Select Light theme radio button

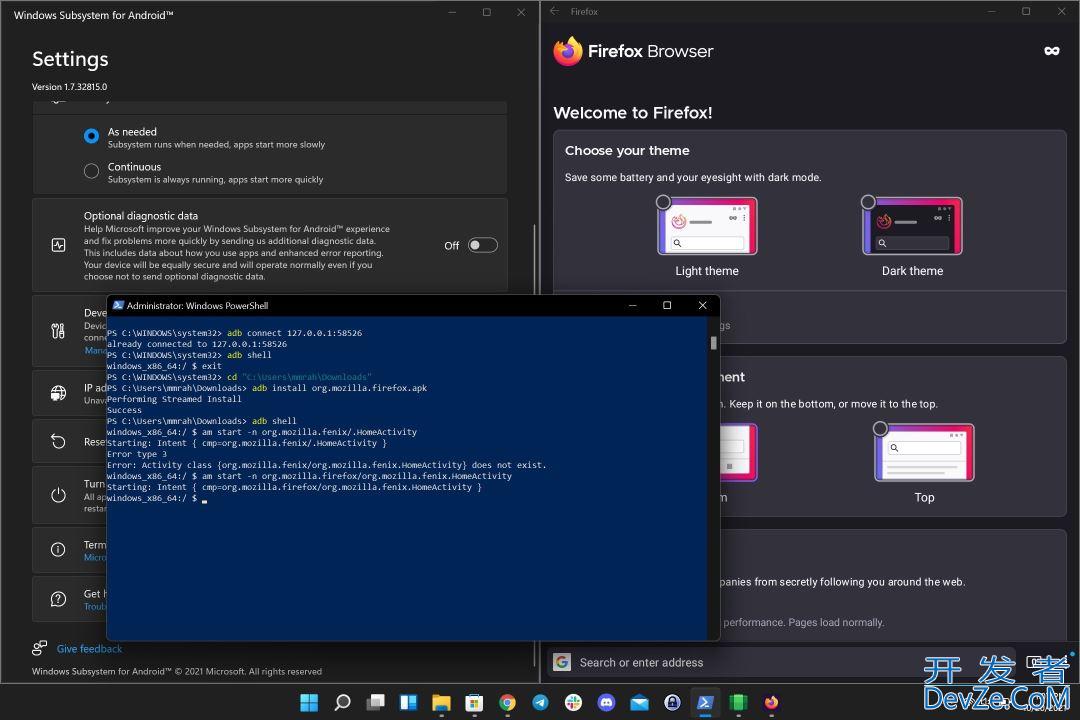[663, 202]
